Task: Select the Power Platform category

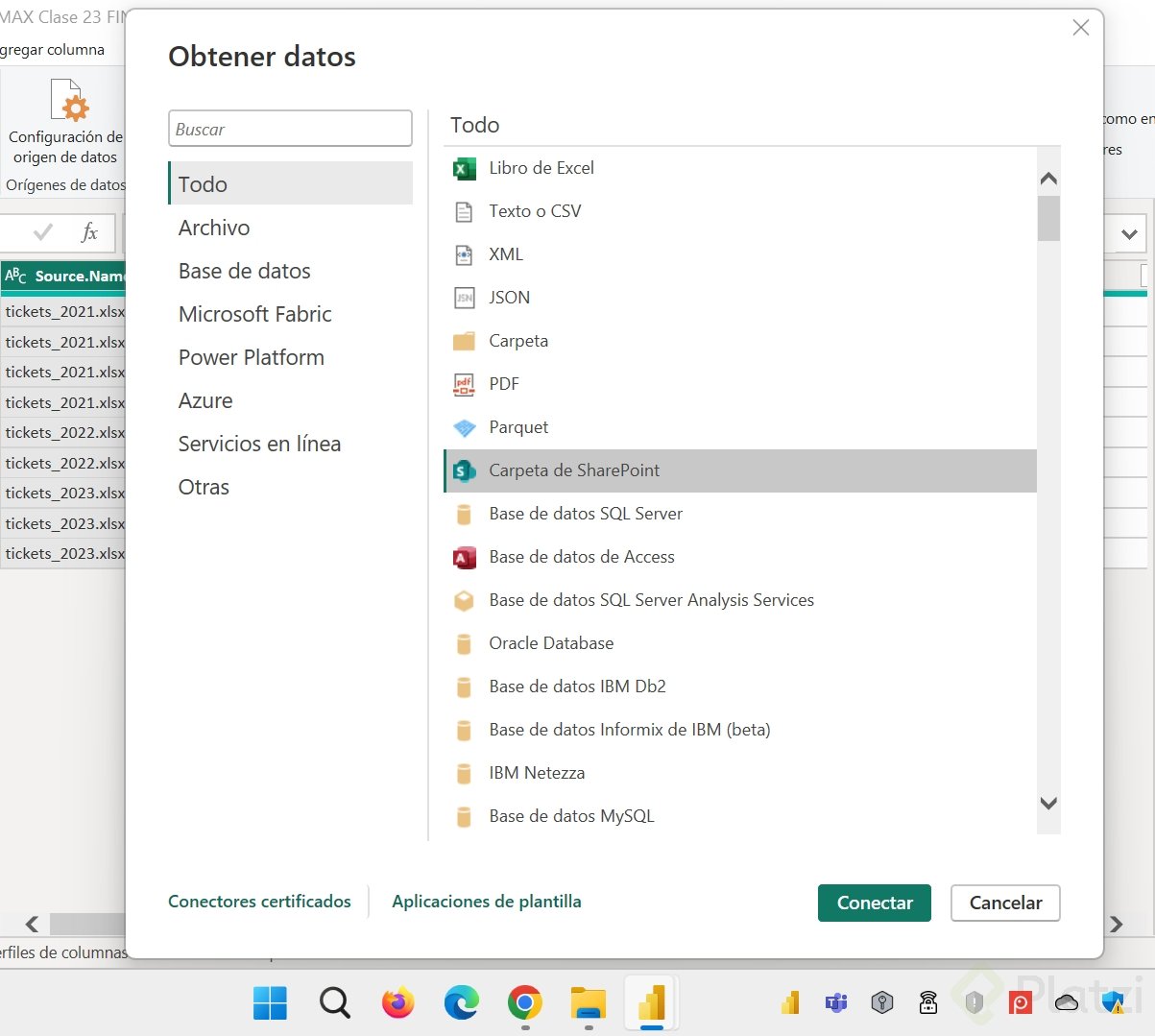Action: [x=291, y=357]
